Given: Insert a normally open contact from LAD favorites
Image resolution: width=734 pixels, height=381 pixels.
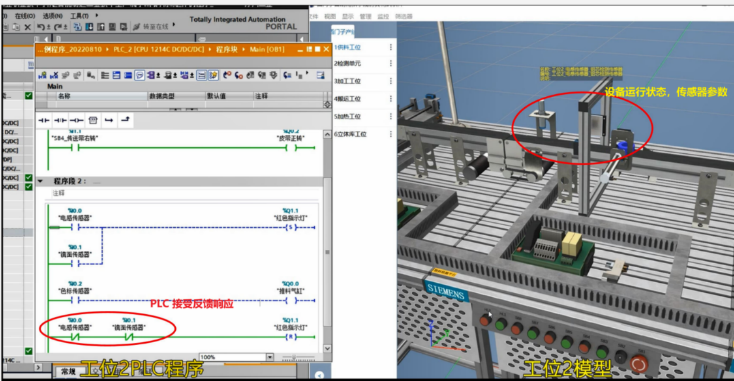Looking at the screenshot, I should click(44, 121).
